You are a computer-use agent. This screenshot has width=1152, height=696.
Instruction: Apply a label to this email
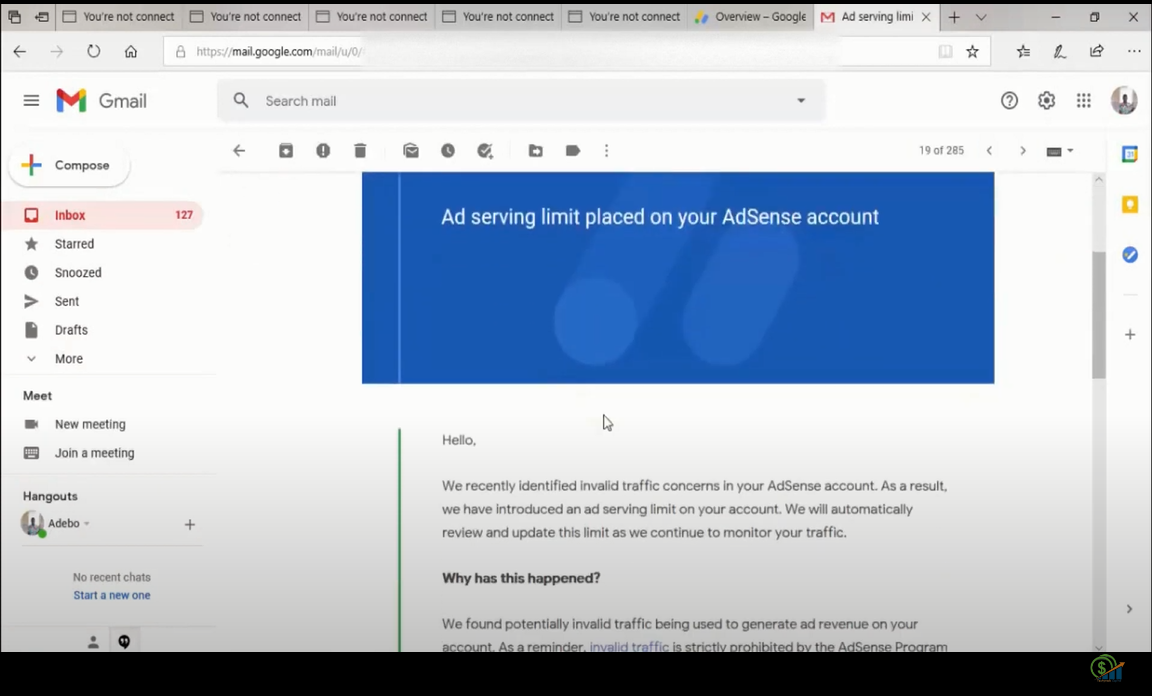[572, 151]
